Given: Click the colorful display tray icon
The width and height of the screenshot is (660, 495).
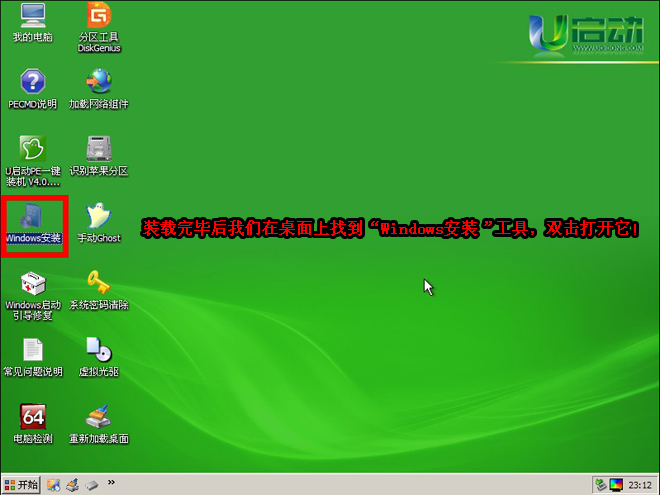Looking at the screenshot, I should click(x=615, y=485).
